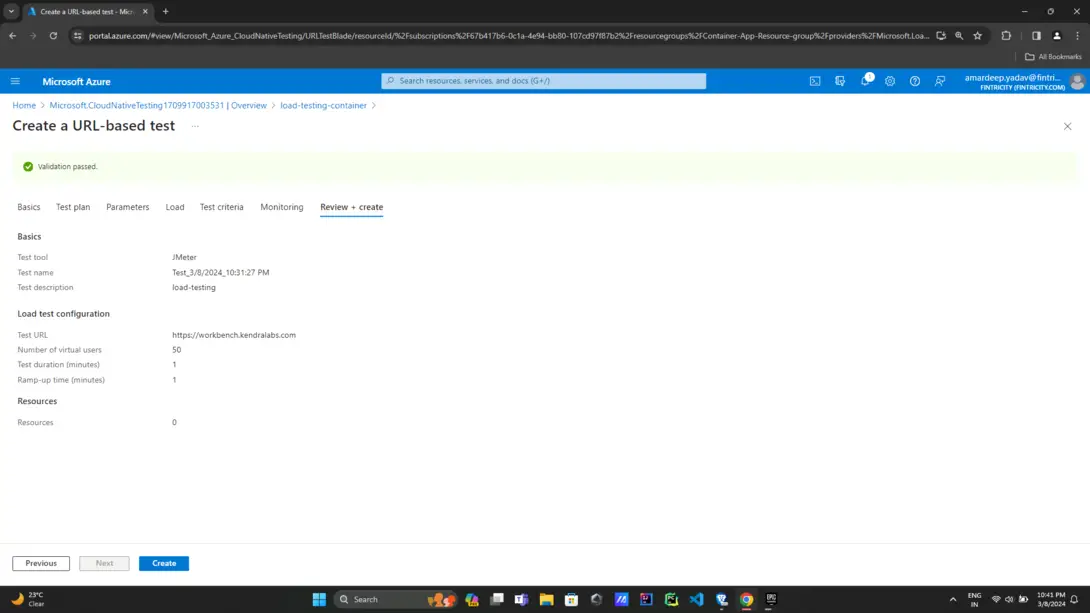The height and width of the screenshot is (613, 1090).
Task: Open the Azure portal hamburger menu
Action: [14, 81]
